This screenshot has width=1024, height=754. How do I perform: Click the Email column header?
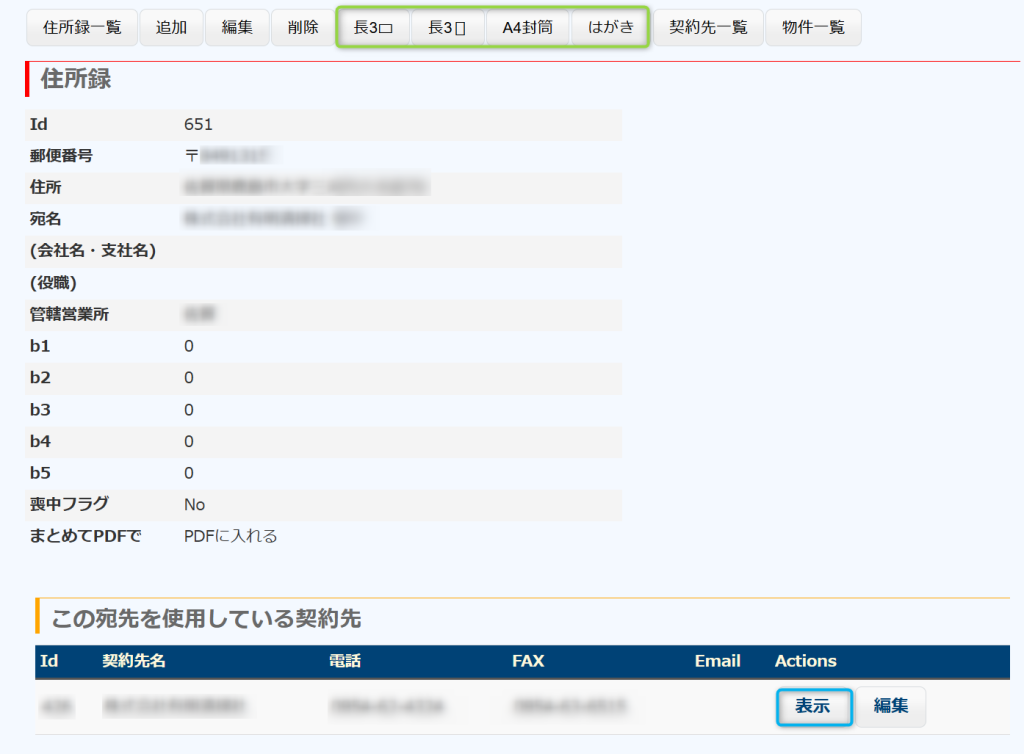click(717, 661)
